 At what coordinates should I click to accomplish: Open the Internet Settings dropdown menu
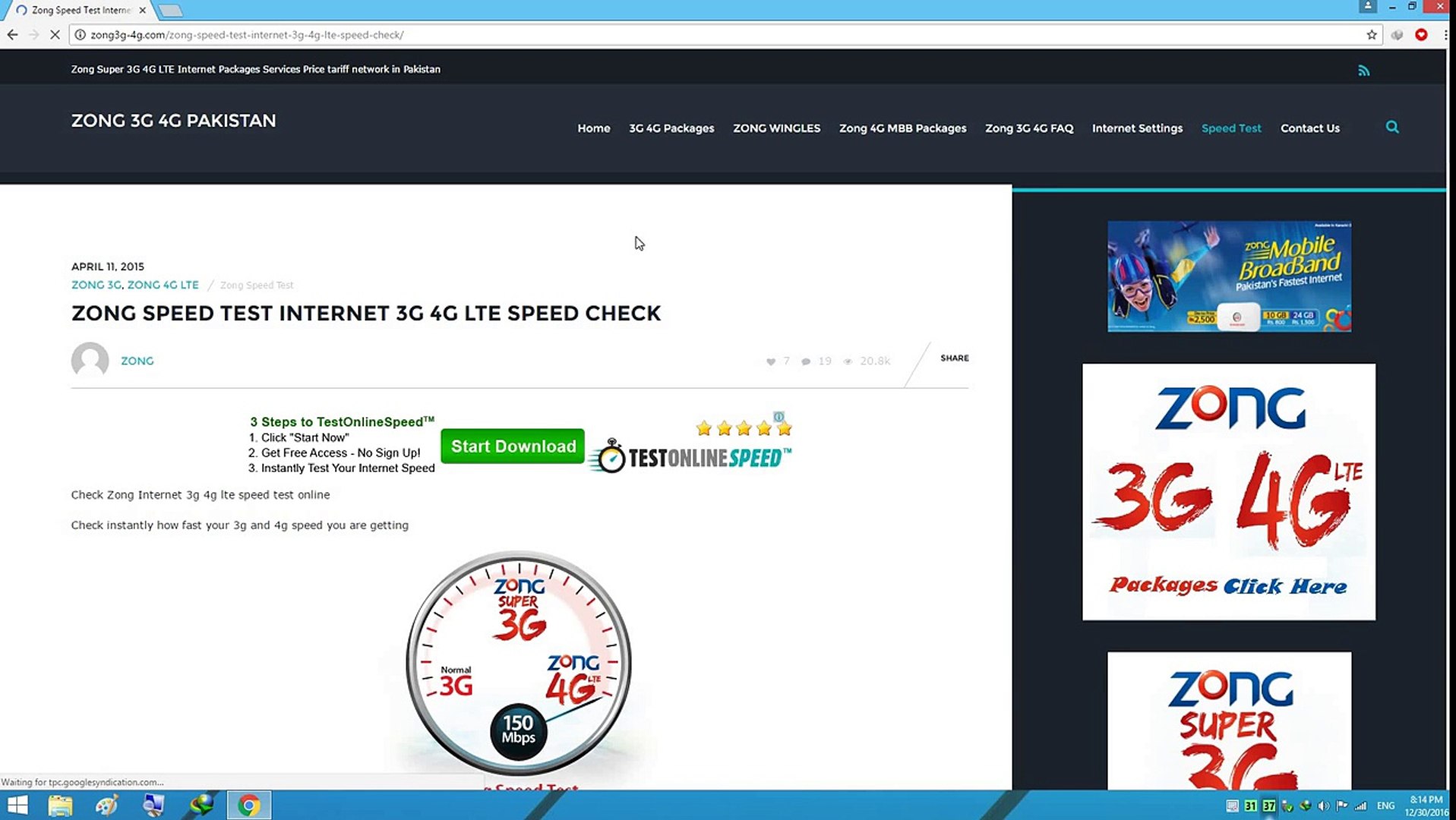[1137, 128]
